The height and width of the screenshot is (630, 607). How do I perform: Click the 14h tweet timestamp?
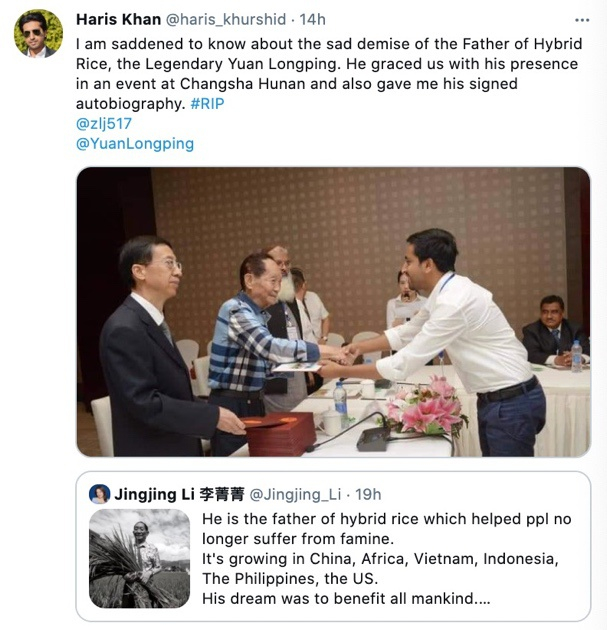[x=313, y=20]
